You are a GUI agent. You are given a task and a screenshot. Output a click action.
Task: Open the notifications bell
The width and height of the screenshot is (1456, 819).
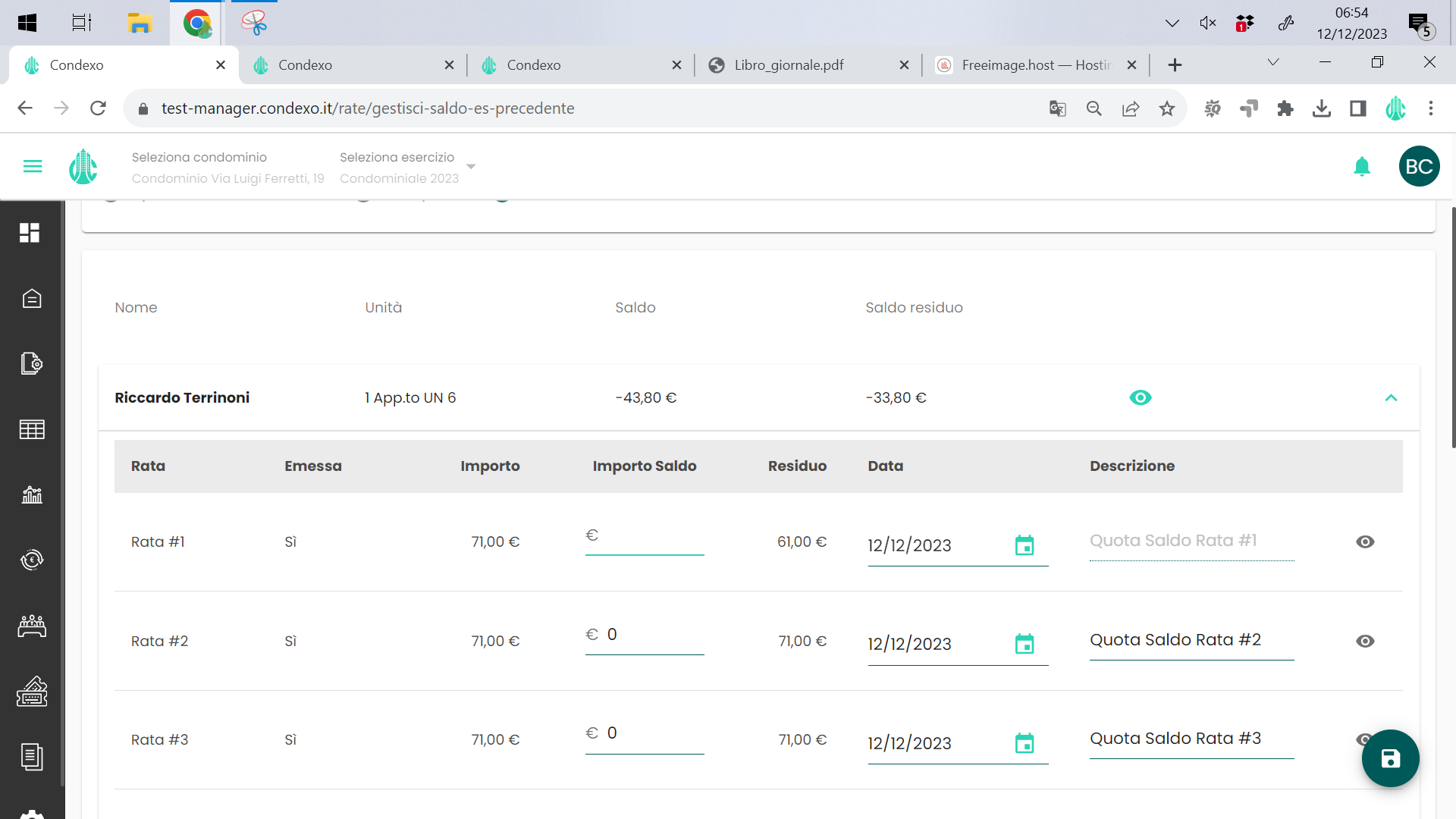pyautogui.click(x=1362, y=167)
